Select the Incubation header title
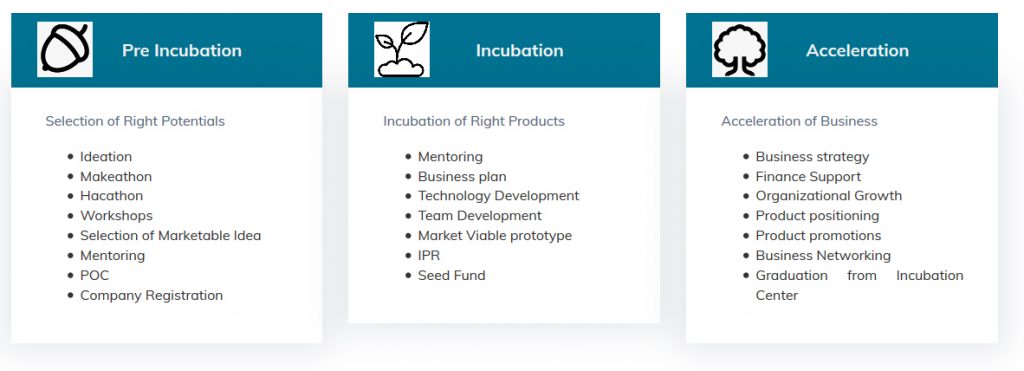This screenshot has width=1024, height=371. 519,50
